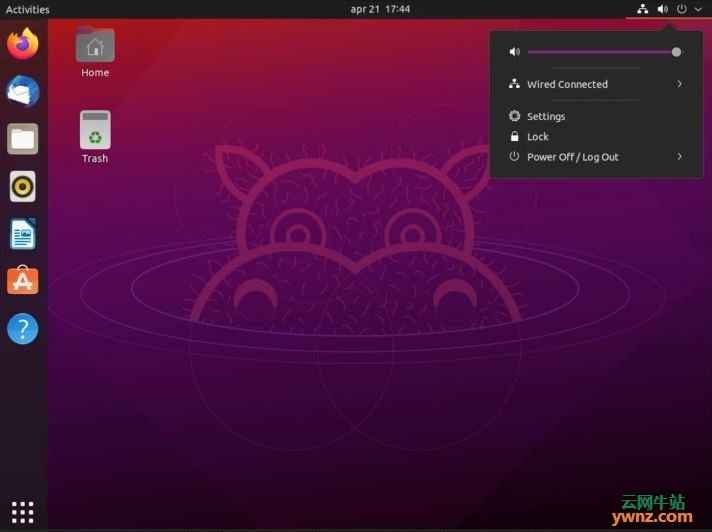Click the volume slider handle
The image size is (712, 532).
pyautogui.click(x=676, y=52)
